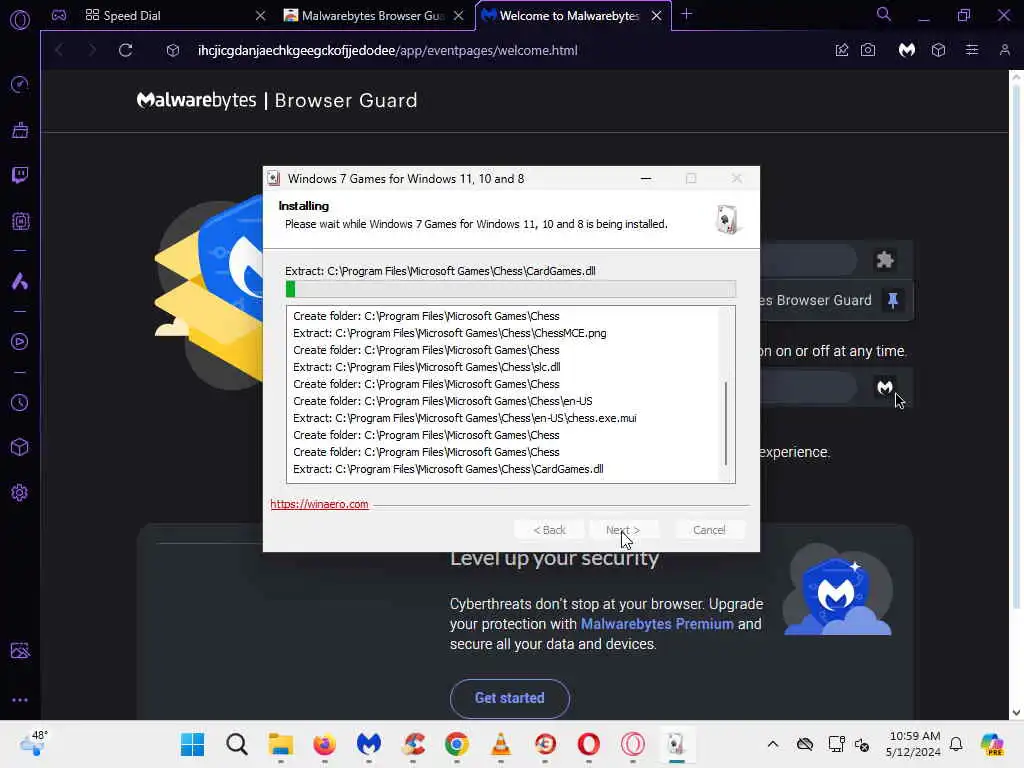Open the Malwarebytes Premium link
The image size is (1024, 768).
pyautogui.click(x=657, y=624)
